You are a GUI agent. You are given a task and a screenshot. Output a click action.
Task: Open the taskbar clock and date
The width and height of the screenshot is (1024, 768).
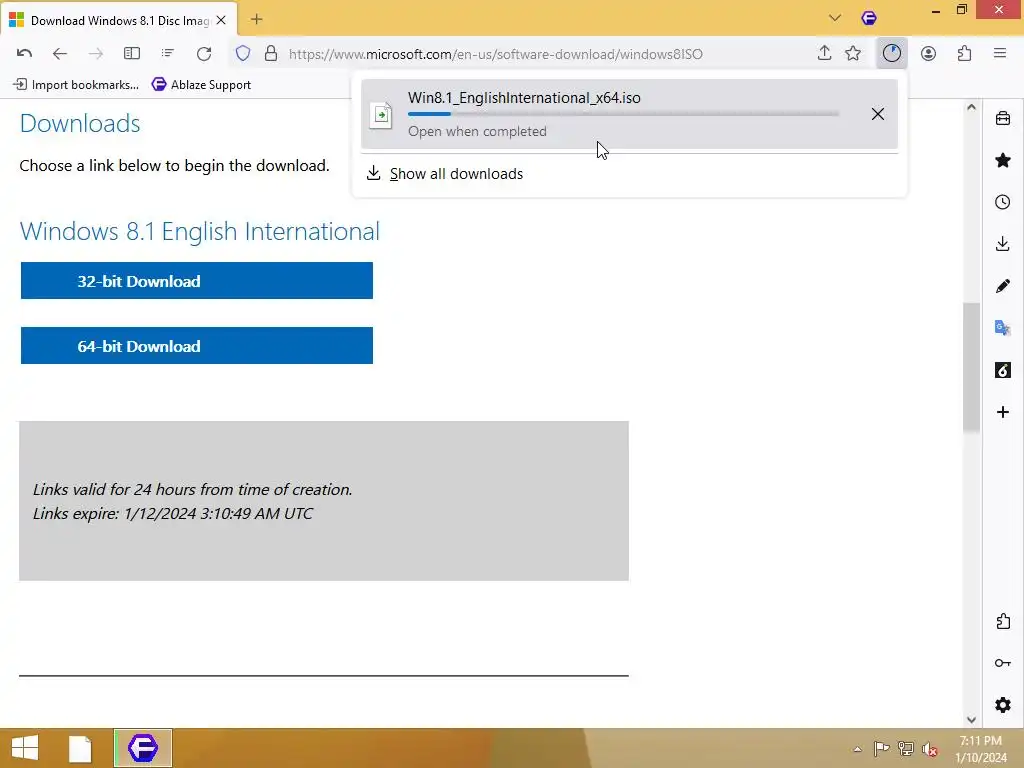point(981,749)
